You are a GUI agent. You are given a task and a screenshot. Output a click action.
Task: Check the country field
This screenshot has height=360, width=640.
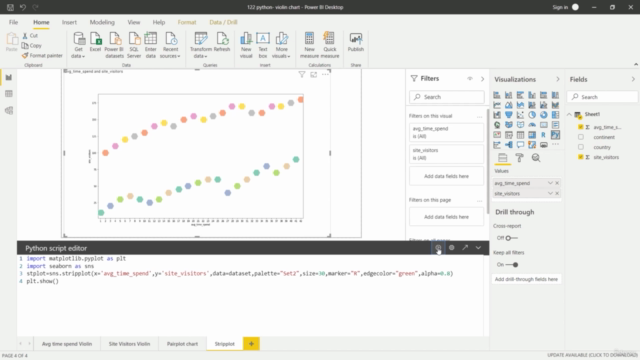pyautogui.click(x=580, y=147)
